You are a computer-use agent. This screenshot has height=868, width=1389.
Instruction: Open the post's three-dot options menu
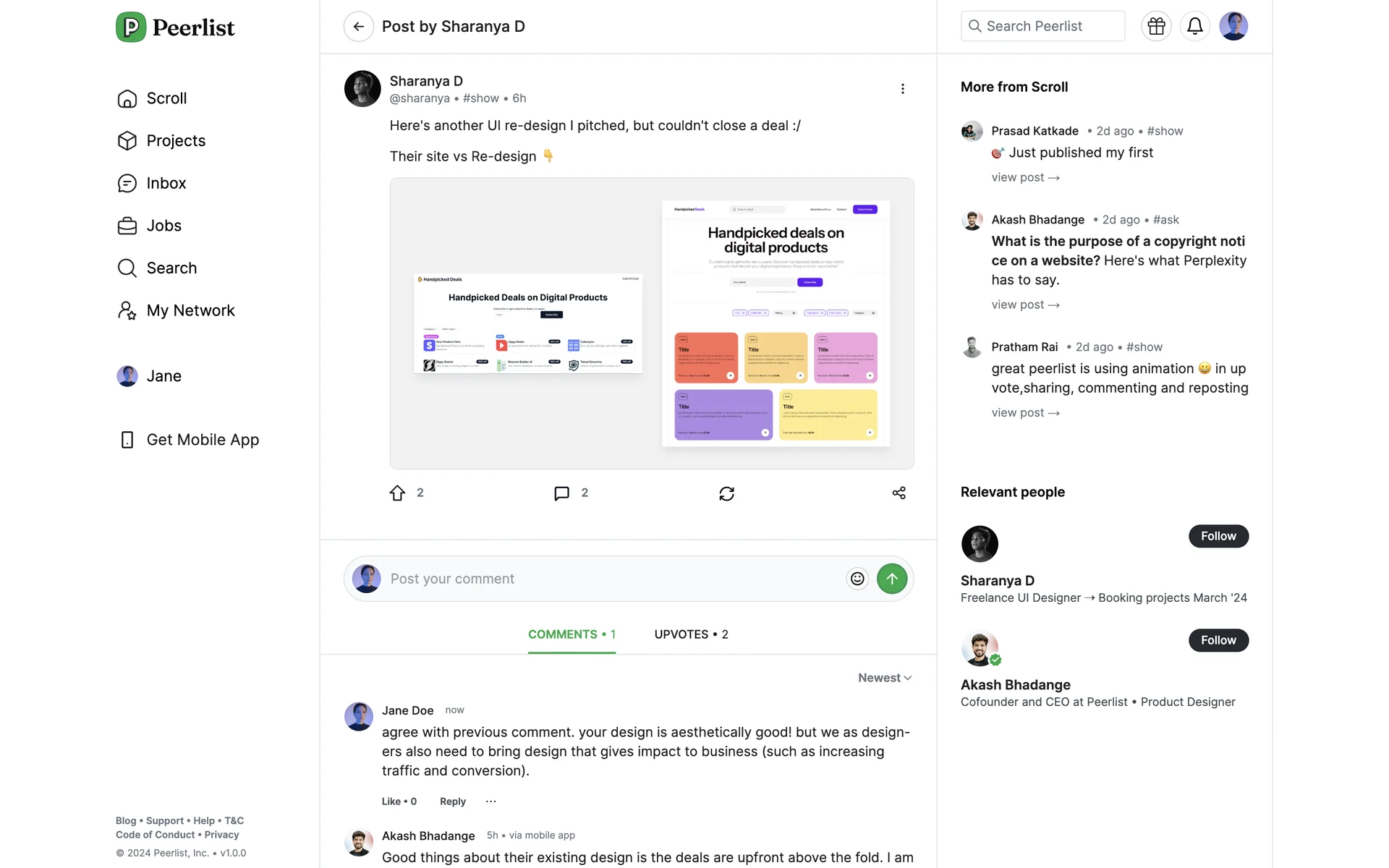pyautogui.click(x=902, y=89)
